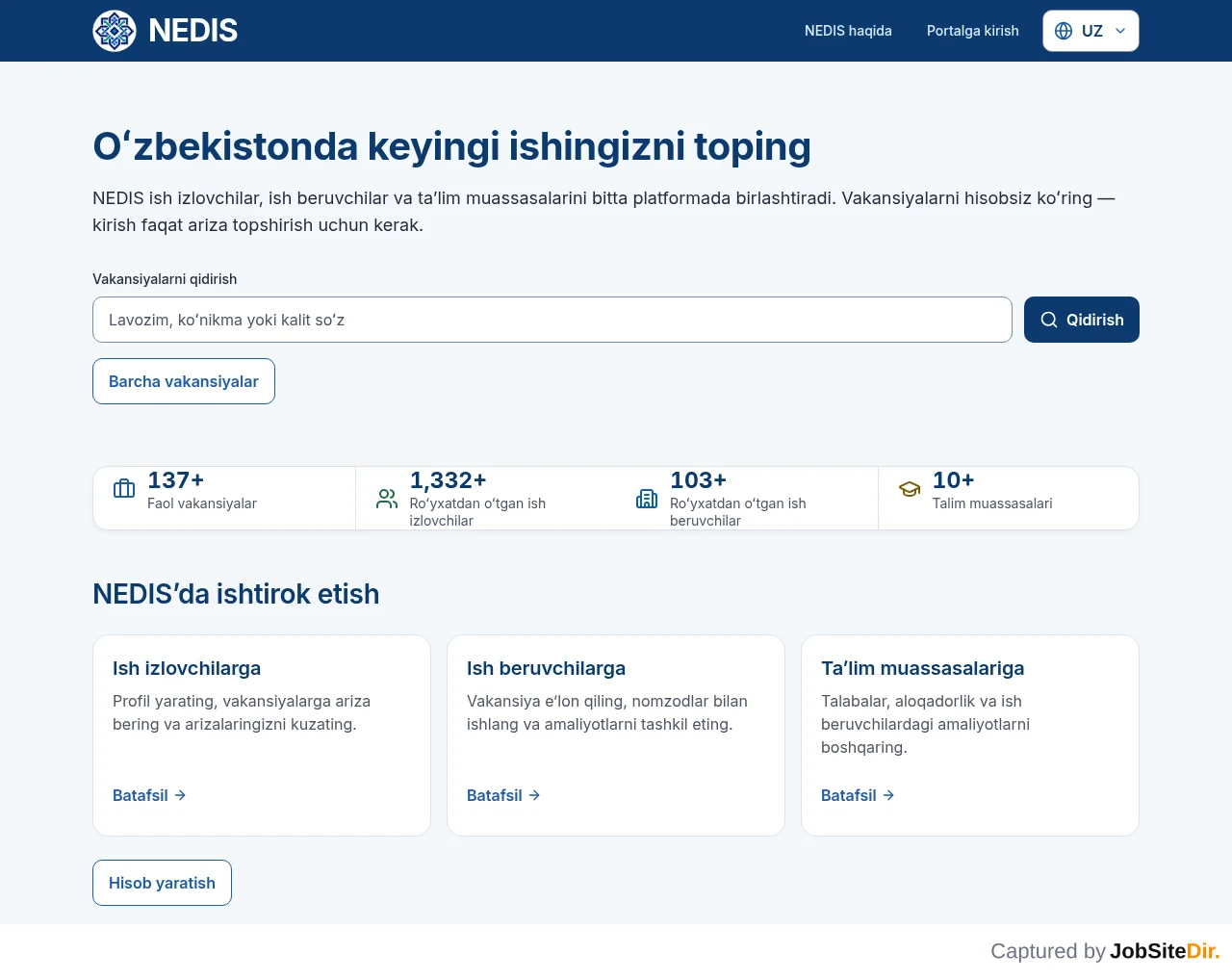Click the Ish beruvchilarga card heading
Screen dimensions: 1232x980
[546, 668]
